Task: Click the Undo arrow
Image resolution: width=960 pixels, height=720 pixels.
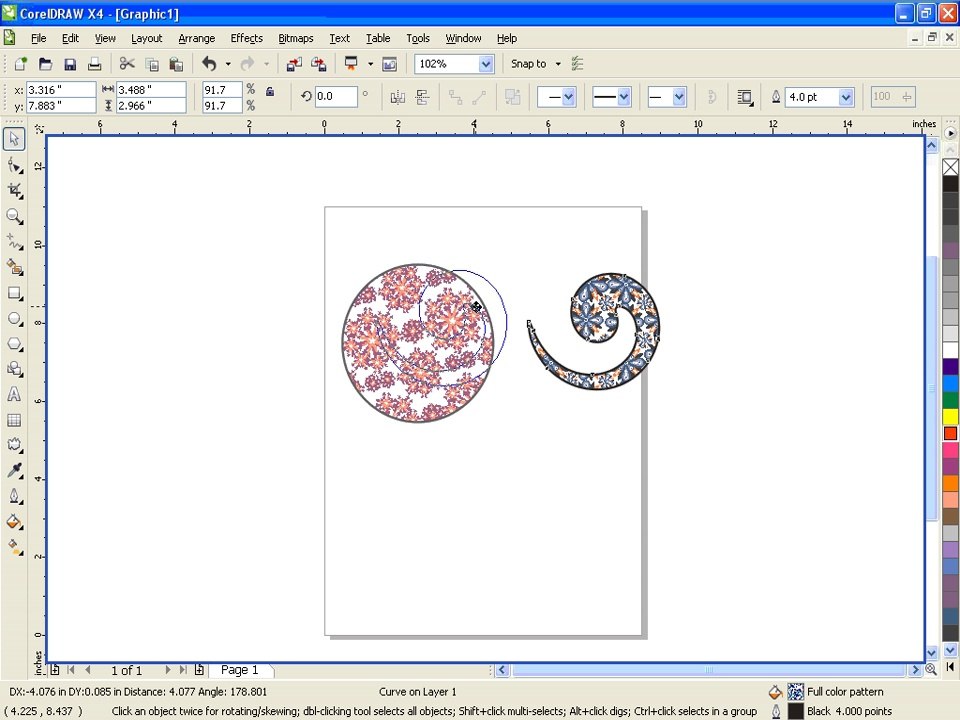Action: click(209, 64)
